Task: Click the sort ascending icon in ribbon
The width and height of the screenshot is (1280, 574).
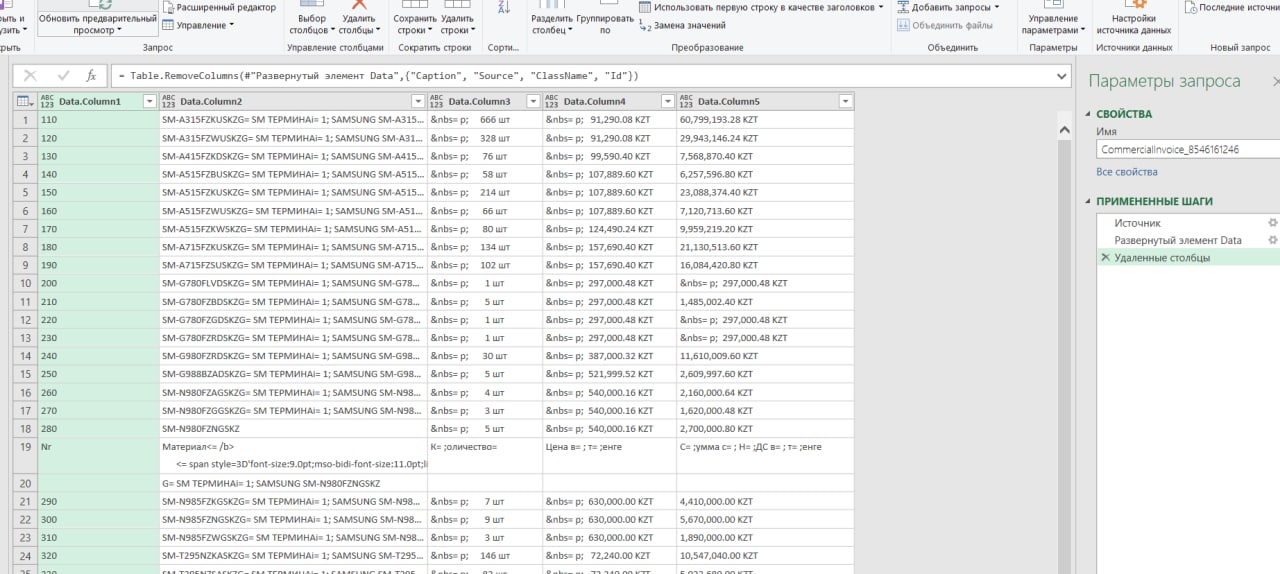Action: 502,8
